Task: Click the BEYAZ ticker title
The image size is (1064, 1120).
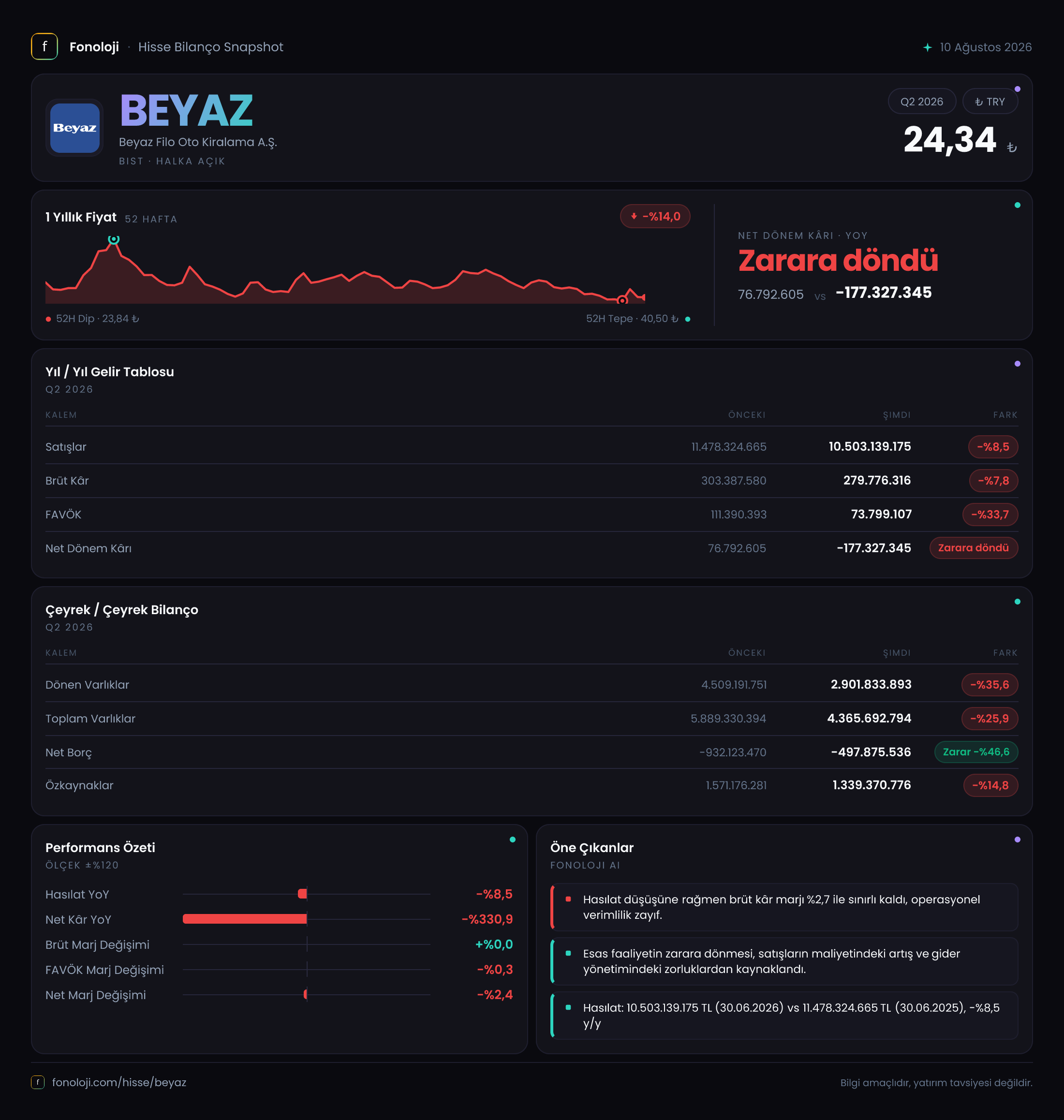Action: tap(187, 111)
